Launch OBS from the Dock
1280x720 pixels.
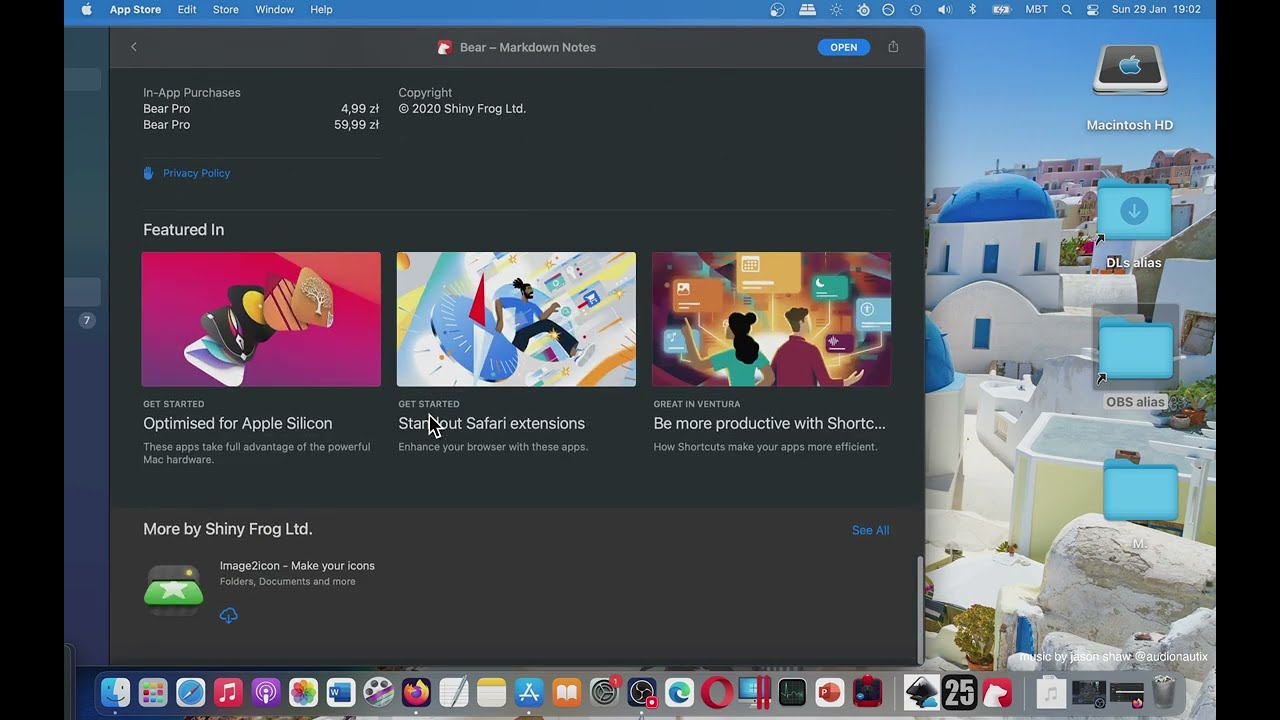[x=642, y=692]
